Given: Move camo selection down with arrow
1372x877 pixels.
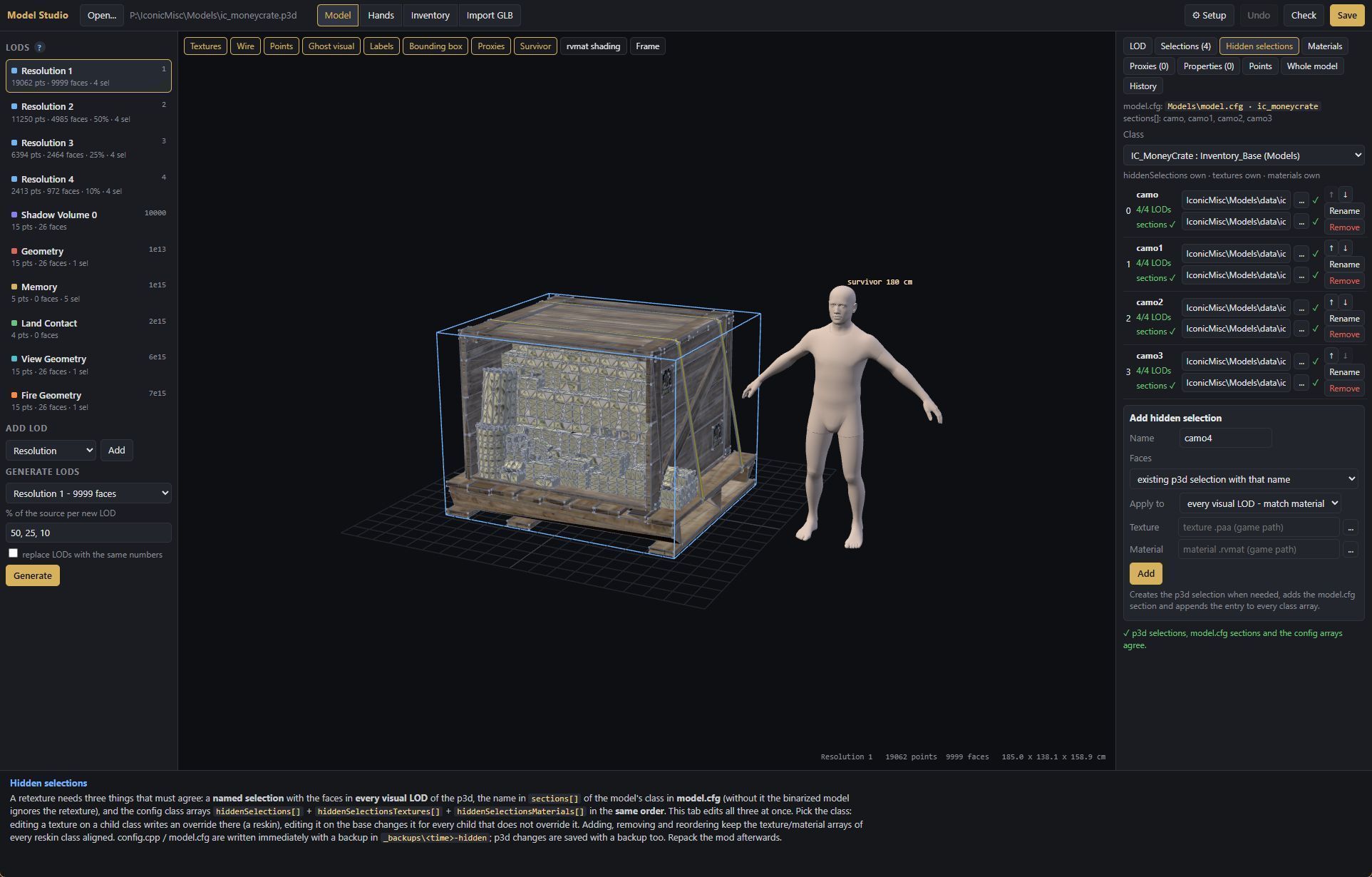Looking at the screenshot, I should [x=1345, y=195].
